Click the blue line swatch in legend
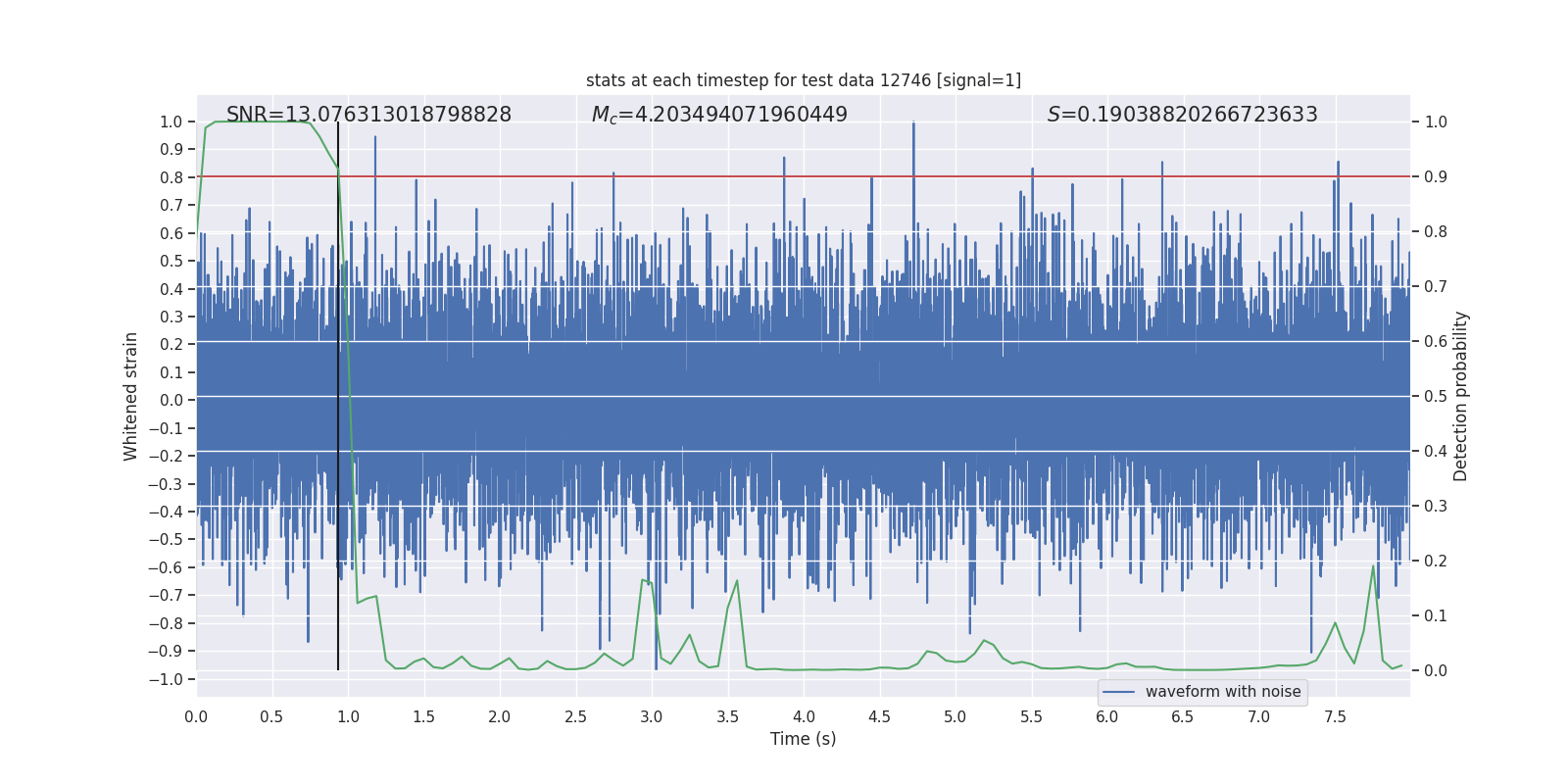 coord(1118,692)
